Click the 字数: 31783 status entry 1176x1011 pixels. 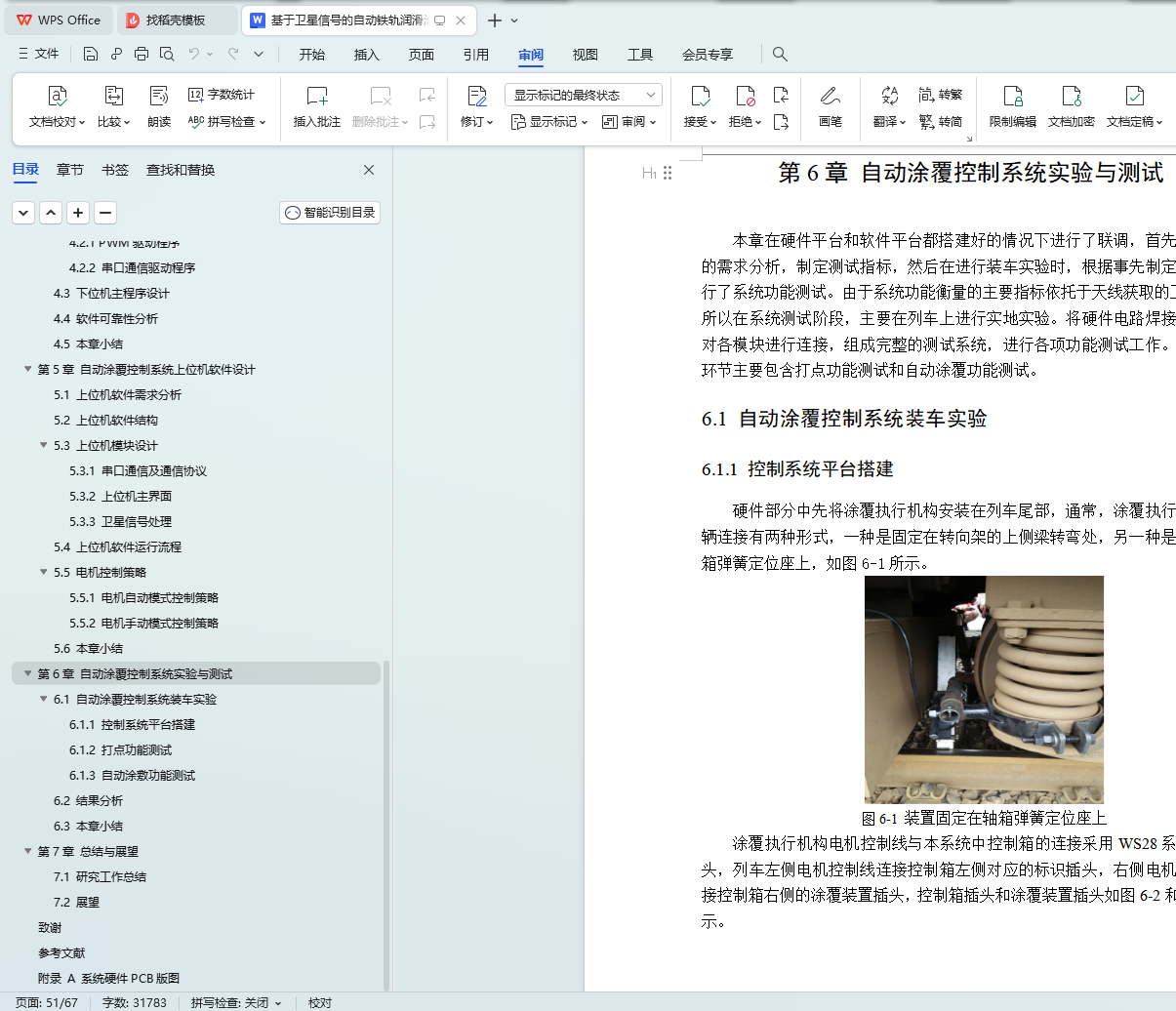(135, 1002)
